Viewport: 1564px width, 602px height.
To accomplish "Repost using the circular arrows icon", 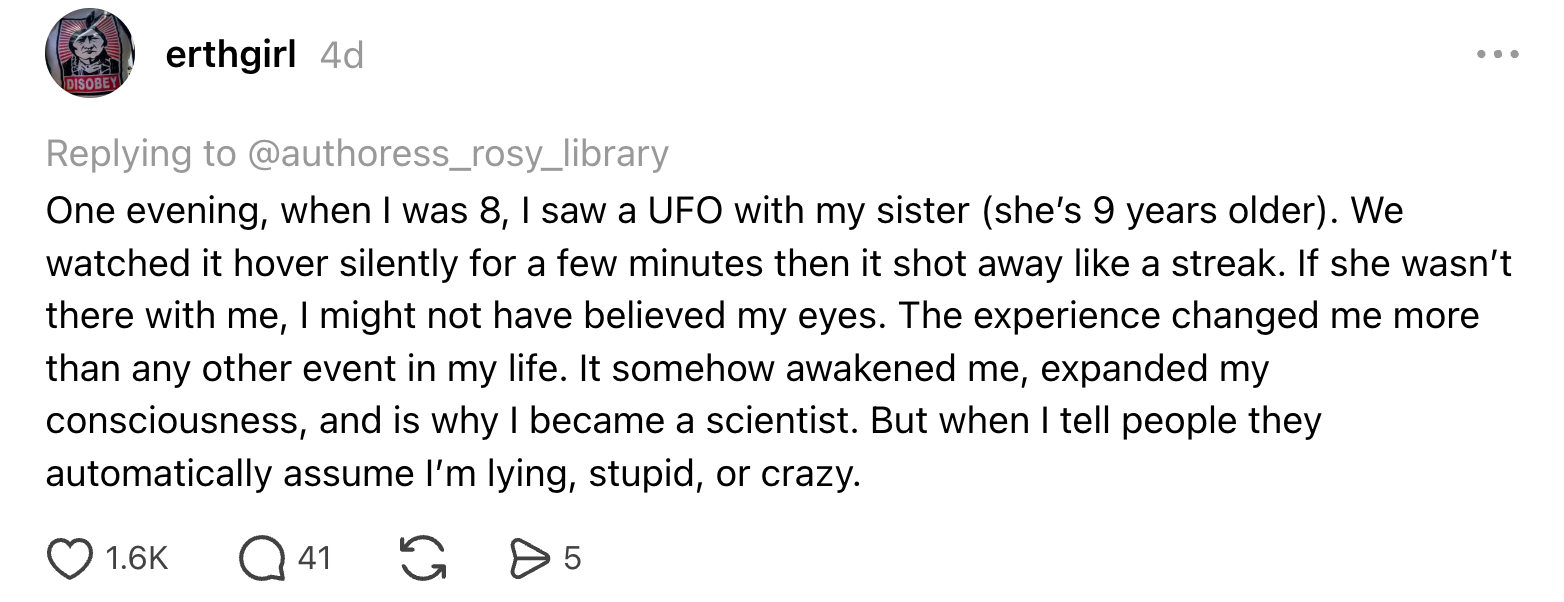I will tap(422, 558).
